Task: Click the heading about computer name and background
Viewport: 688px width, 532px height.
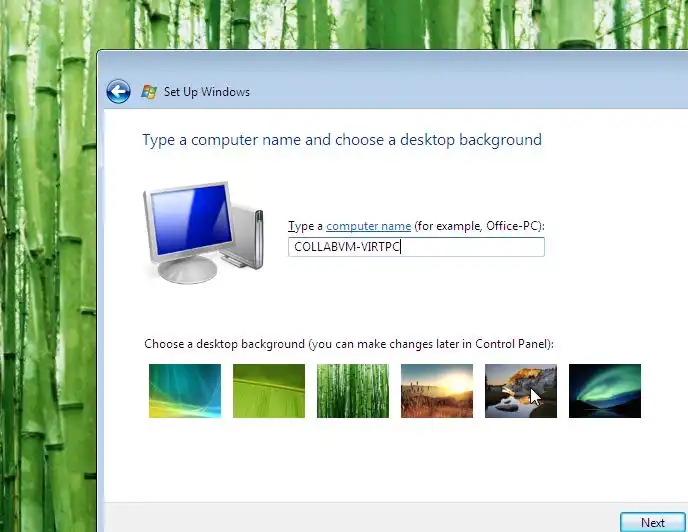Action: click(342, 140)
